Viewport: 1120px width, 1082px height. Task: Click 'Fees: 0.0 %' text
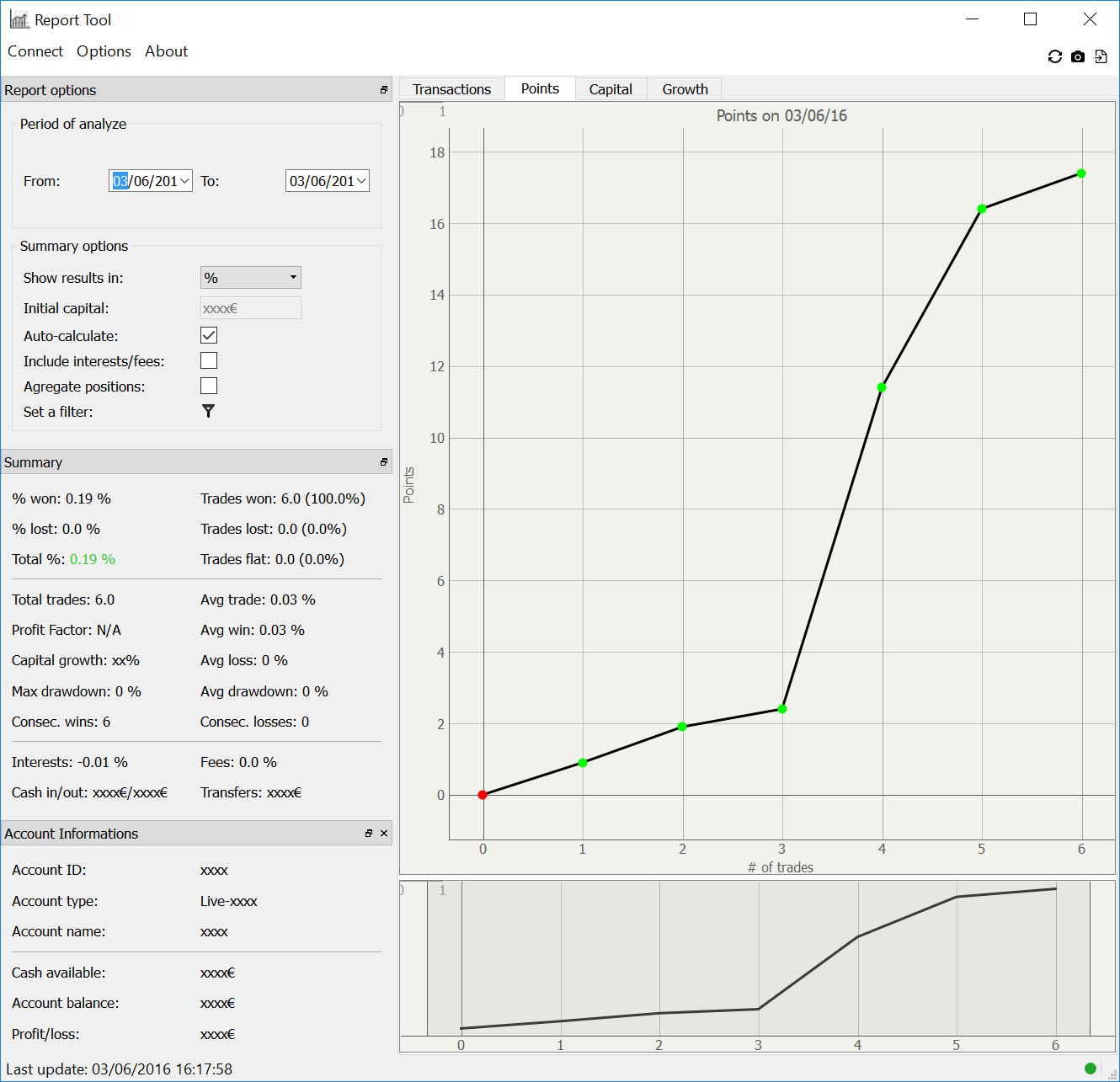tap(238, 762)
